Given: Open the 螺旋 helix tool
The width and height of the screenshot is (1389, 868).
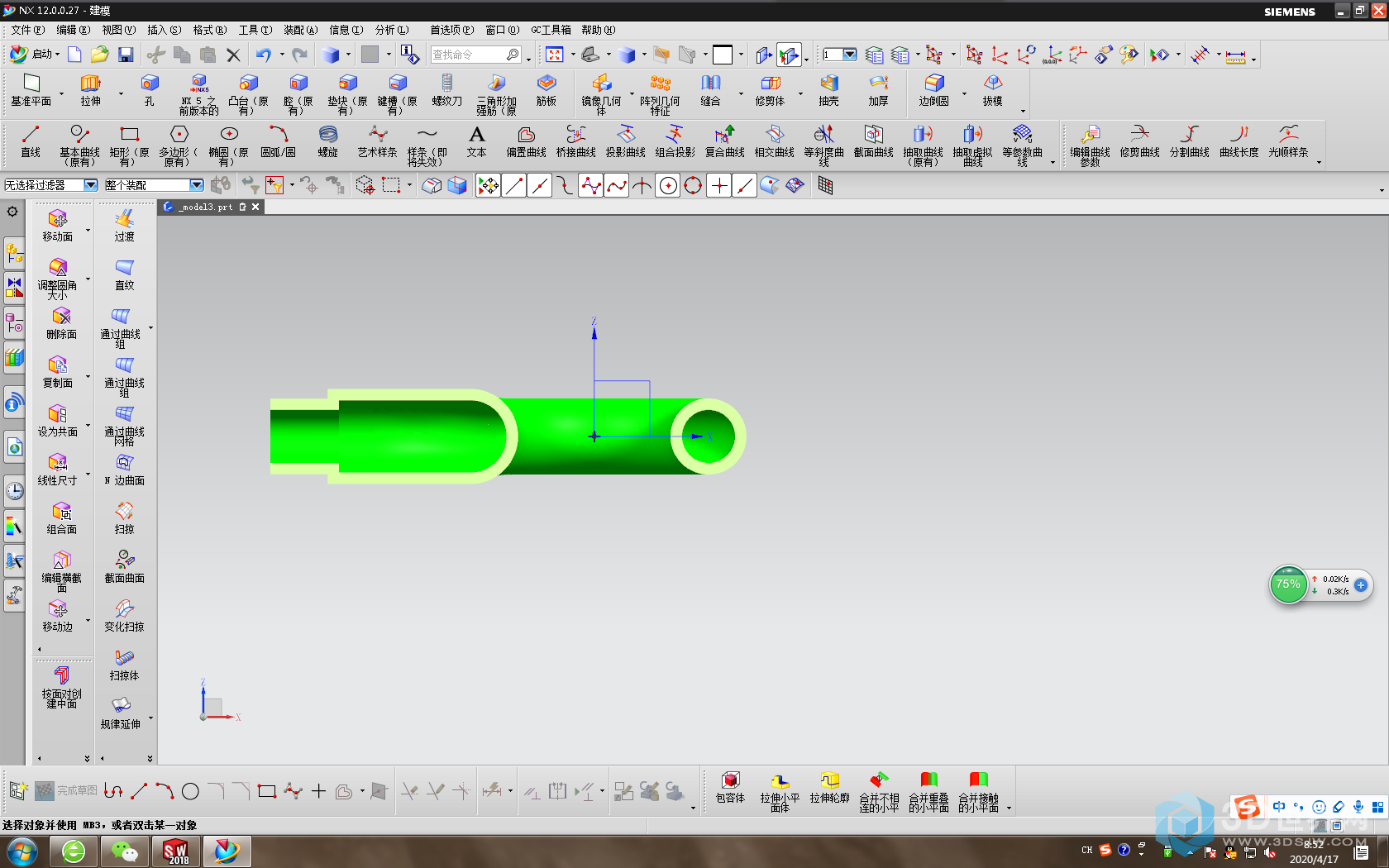Looking at the screenshot, I should [328, 141].
